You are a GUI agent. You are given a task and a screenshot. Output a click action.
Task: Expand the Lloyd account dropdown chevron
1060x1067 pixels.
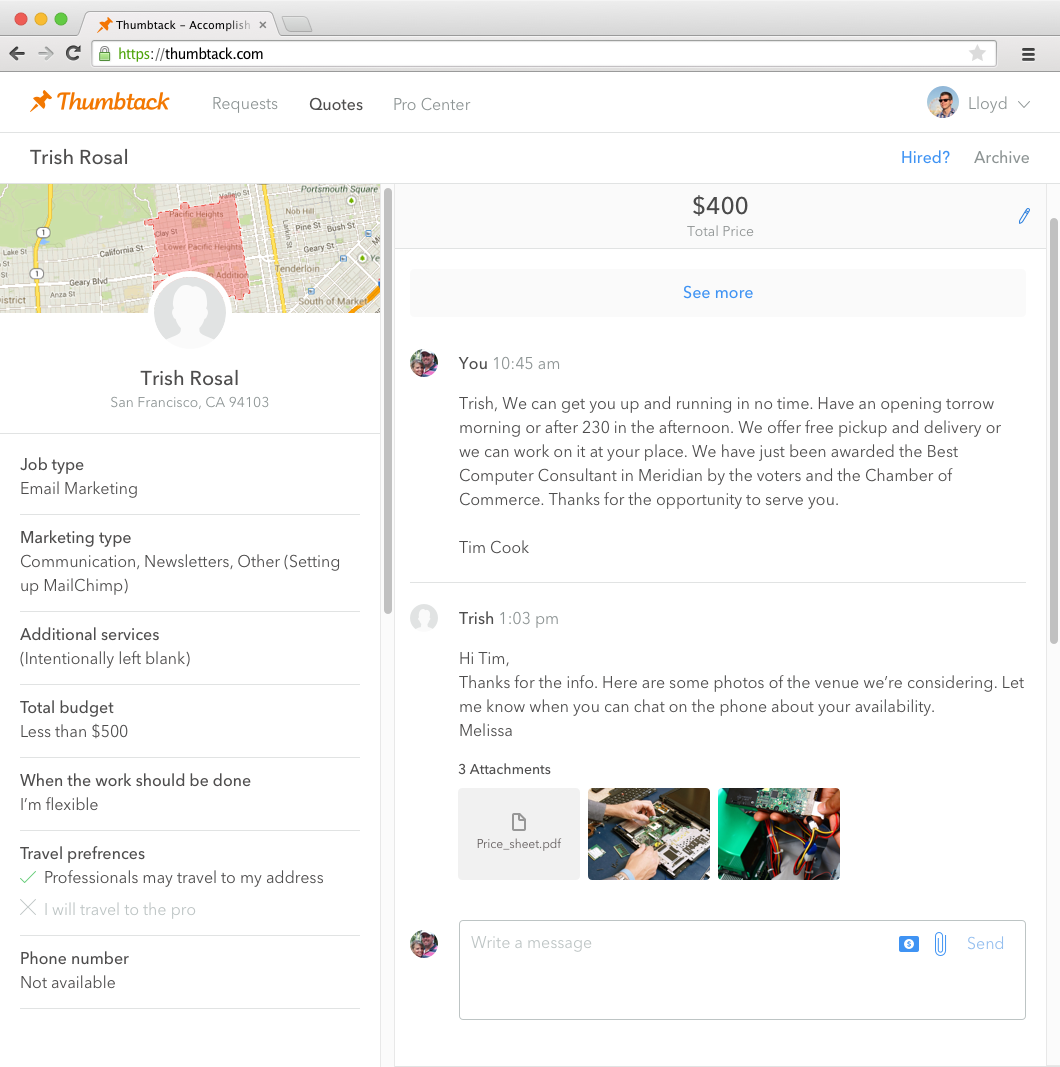click(1023, 104)
